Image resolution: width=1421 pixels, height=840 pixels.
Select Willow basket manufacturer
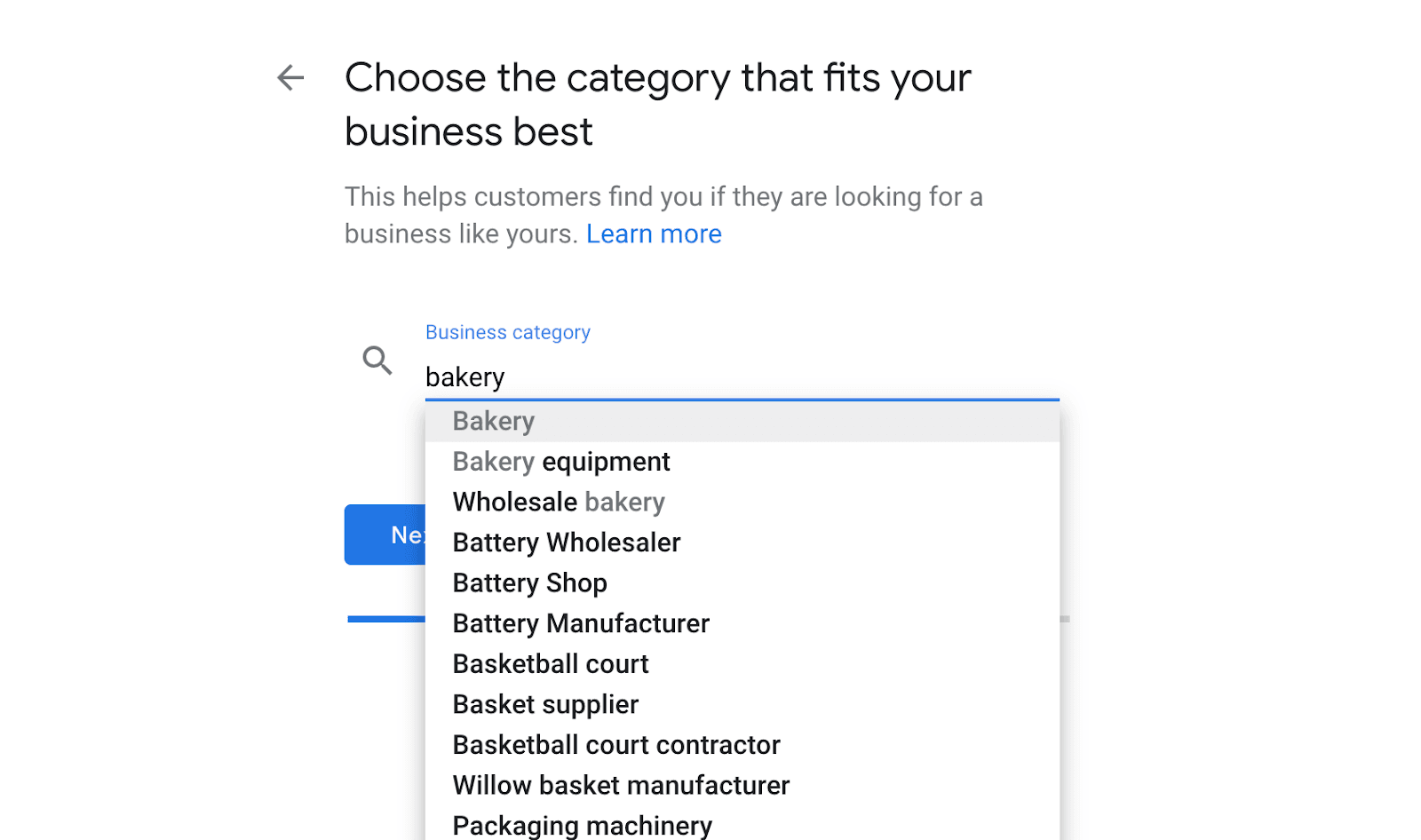click(621, 786)
